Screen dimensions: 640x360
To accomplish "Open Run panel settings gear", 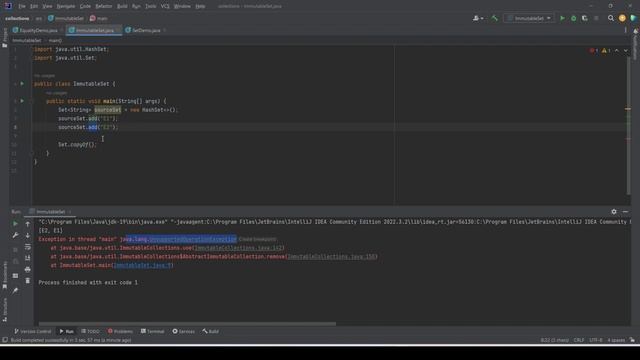I will [x=614, y=211].
